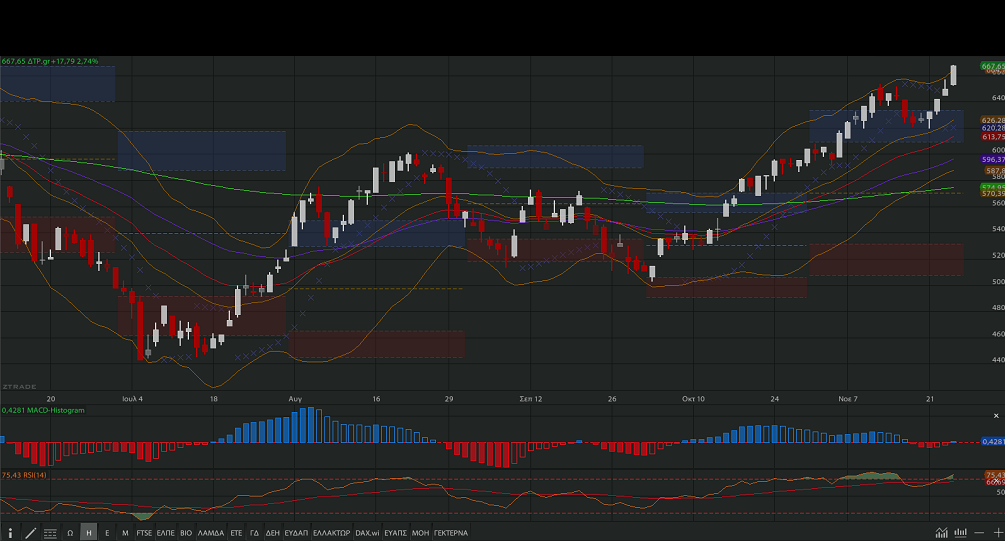Viewport: 1005px width, 541px height.
Task: Zoom out with the minus icon
Action: 979,533
